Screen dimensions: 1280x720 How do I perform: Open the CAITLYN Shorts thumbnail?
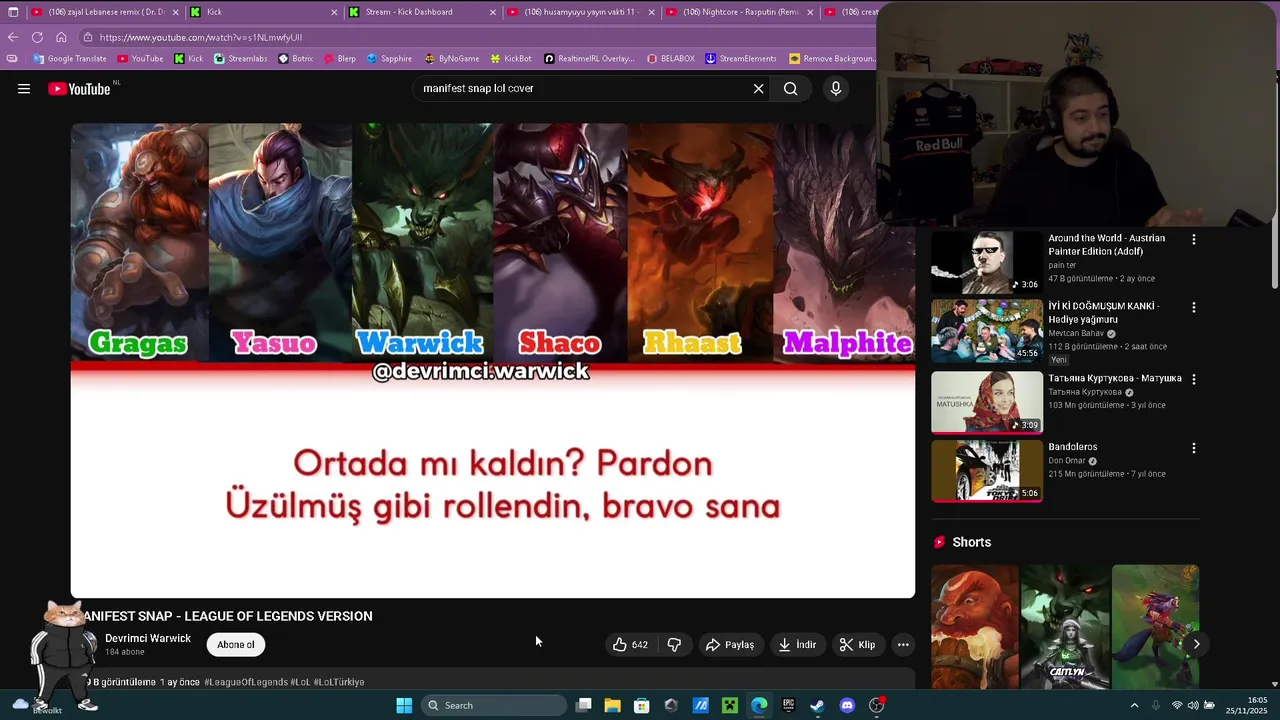(x=1065, y=626)
